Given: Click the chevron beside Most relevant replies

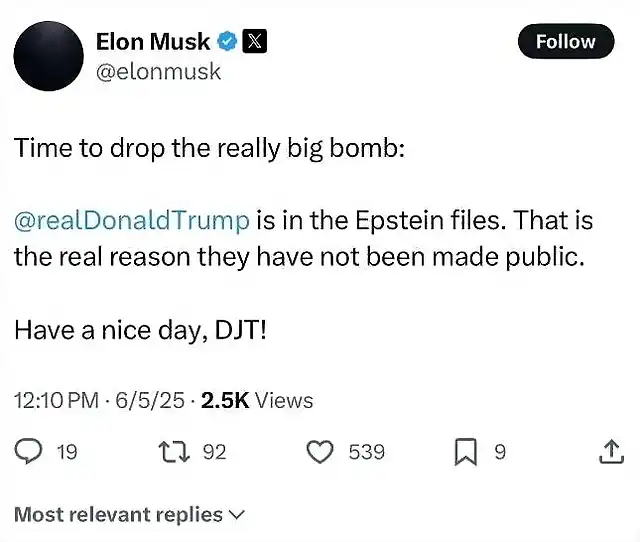Looking at the screenshot, I should pos(237,515).
